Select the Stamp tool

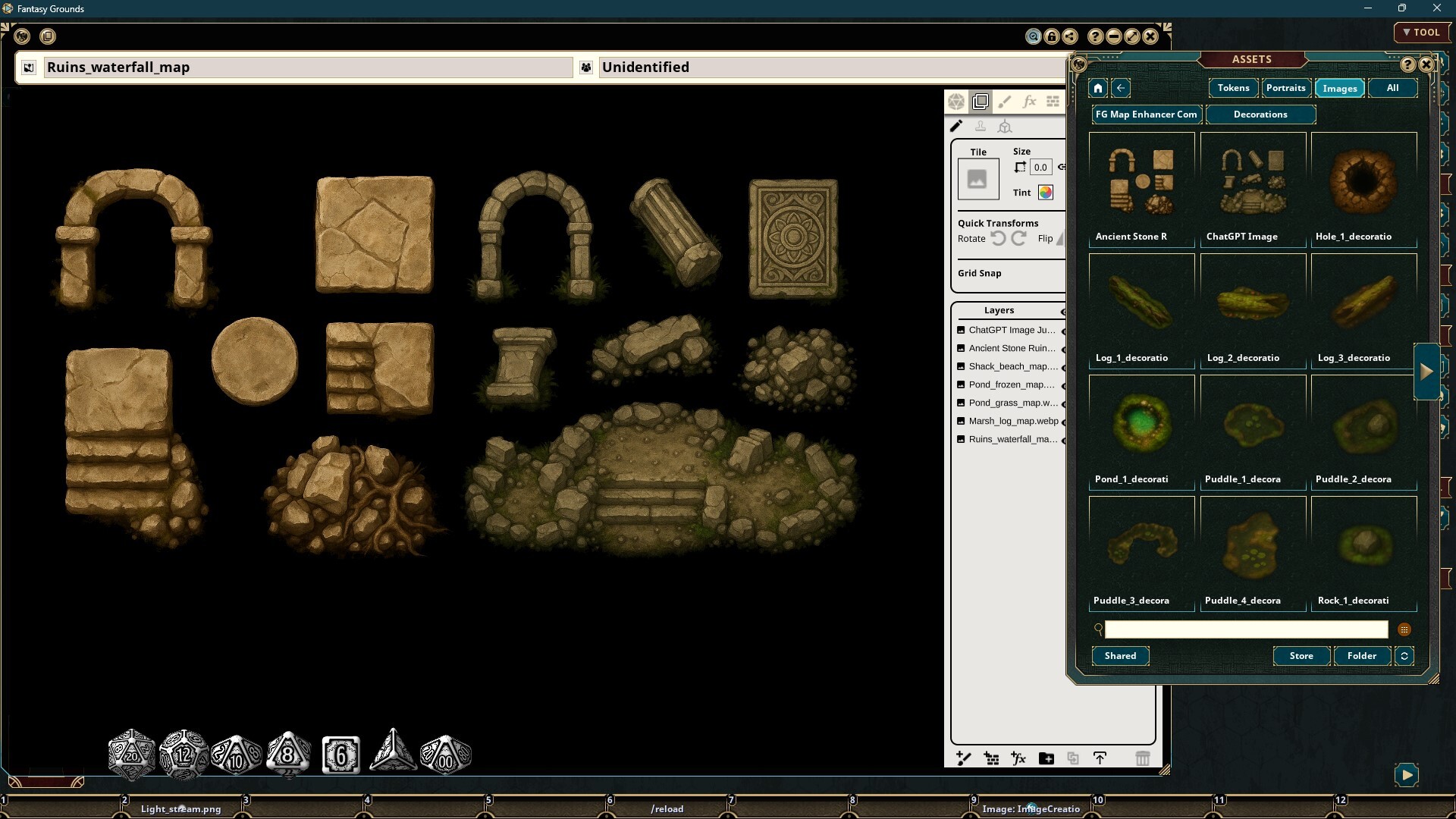(x=981, y=126)
